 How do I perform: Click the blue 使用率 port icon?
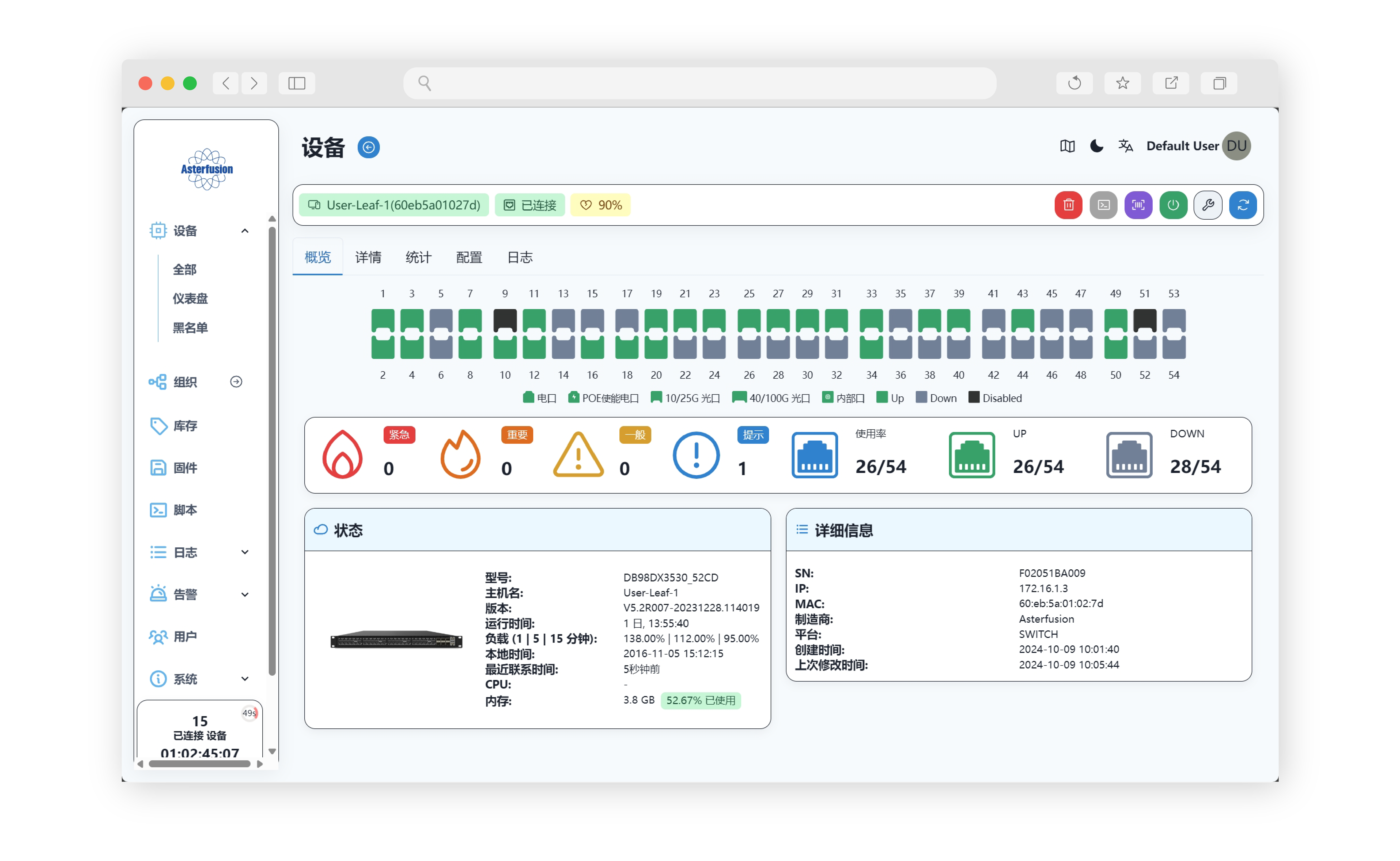pyautogui.click(x=814, y=455)
